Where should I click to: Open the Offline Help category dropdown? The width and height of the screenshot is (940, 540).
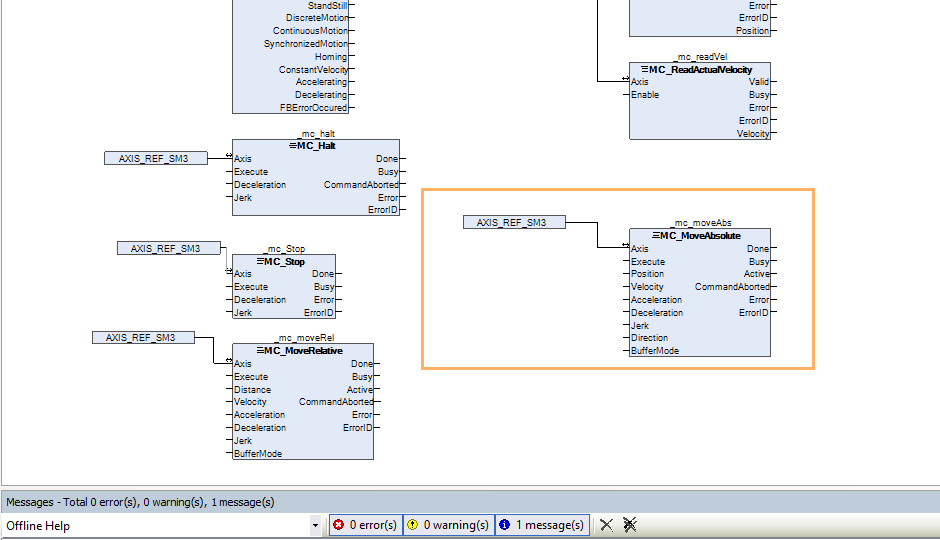pyautogui.click(x=315, y=525)
